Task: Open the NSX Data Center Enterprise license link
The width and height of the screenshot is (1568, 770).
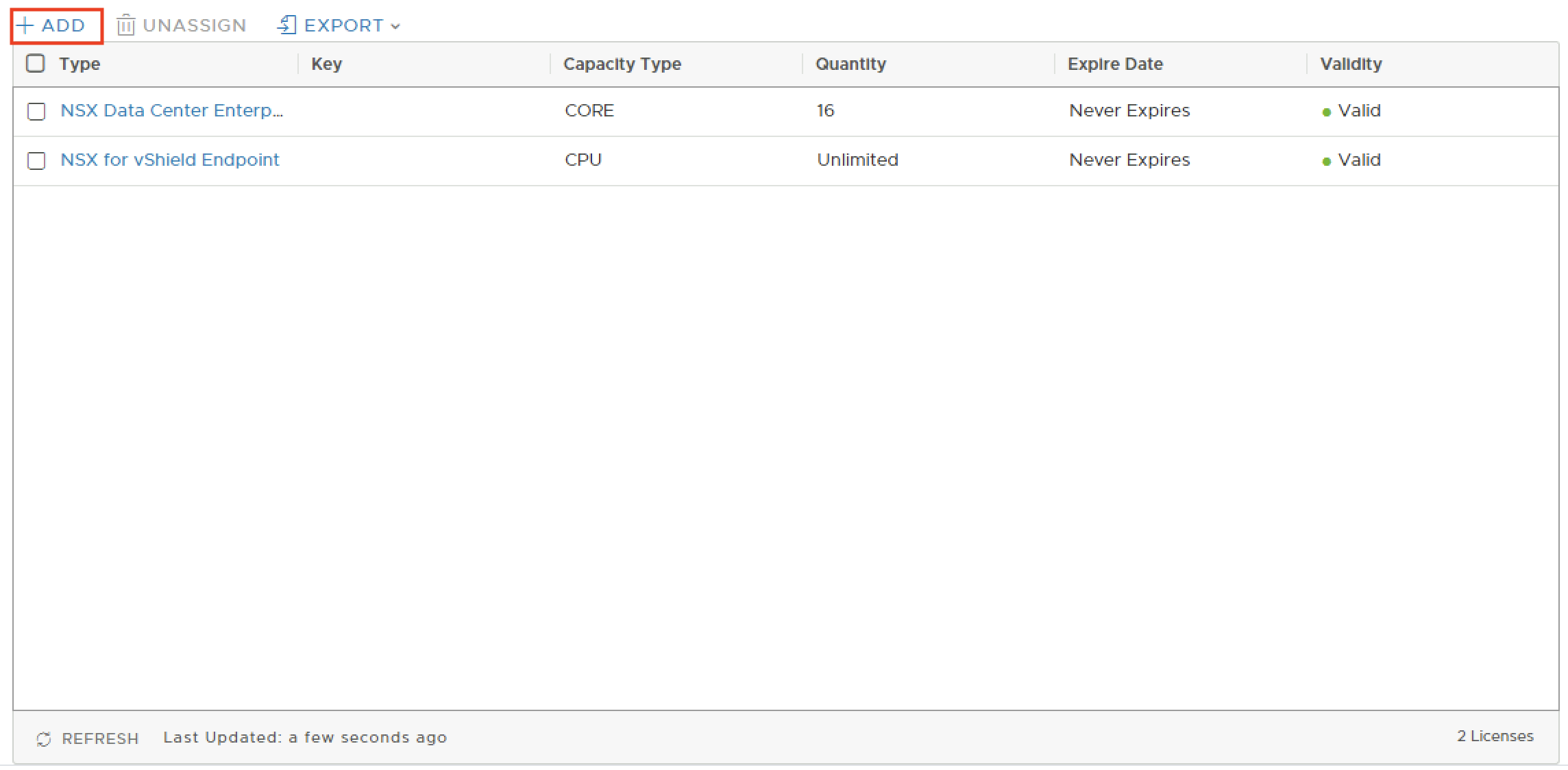Action: point(171,111)
